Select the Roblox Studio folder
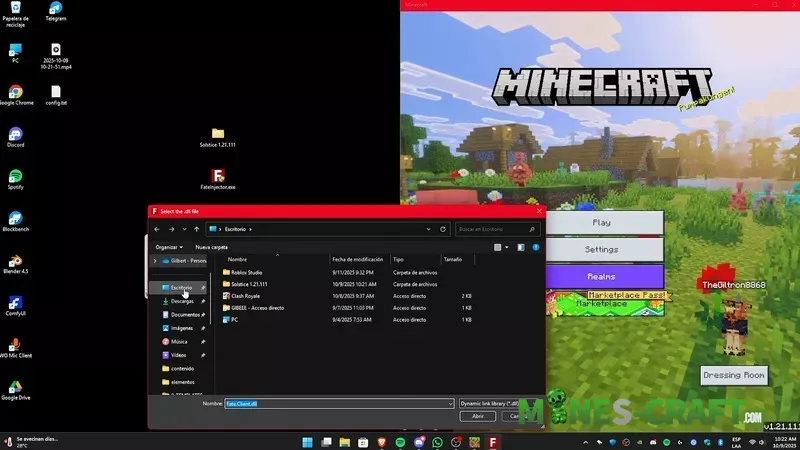This screenshot has height=450, width=800. [246, 272]
